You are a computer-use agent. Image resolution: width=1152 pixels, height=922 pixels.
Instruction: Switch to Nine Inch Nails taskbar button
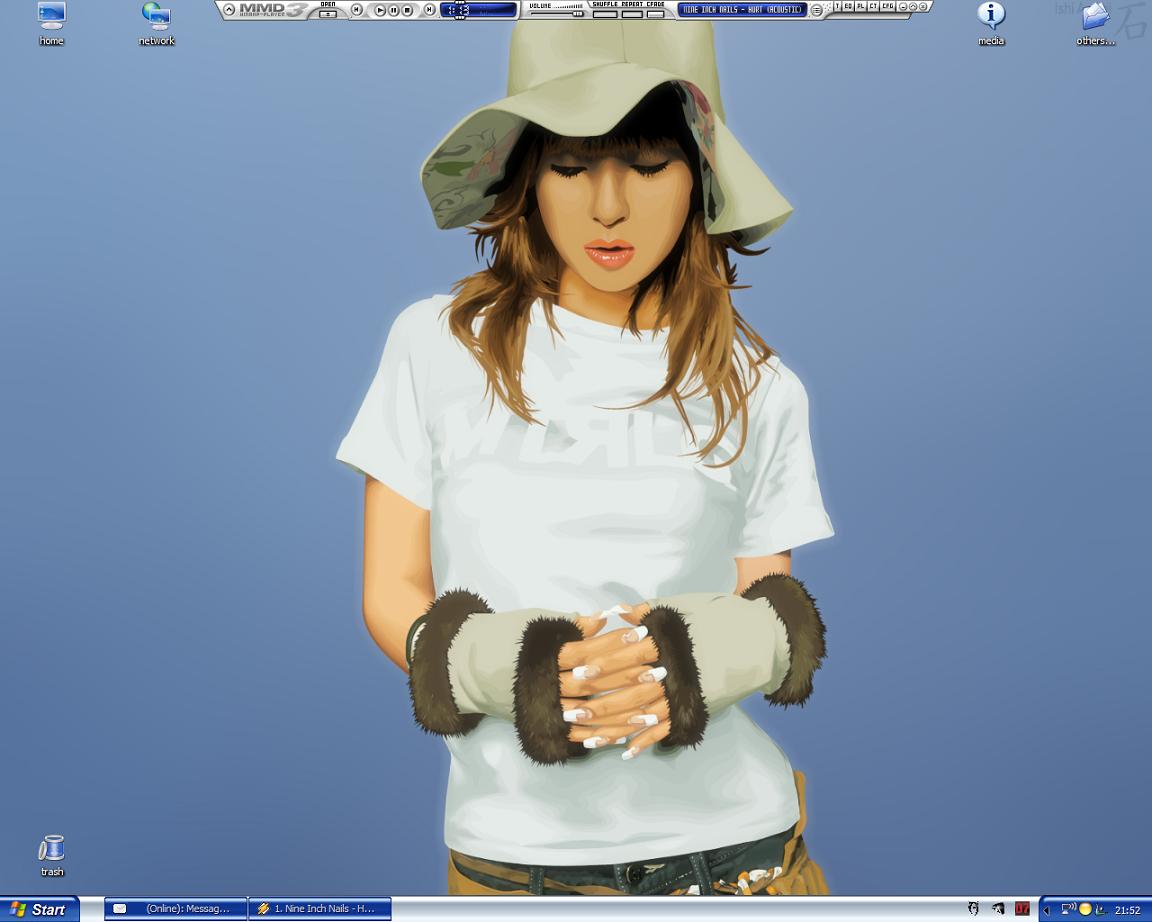point(320,910)
